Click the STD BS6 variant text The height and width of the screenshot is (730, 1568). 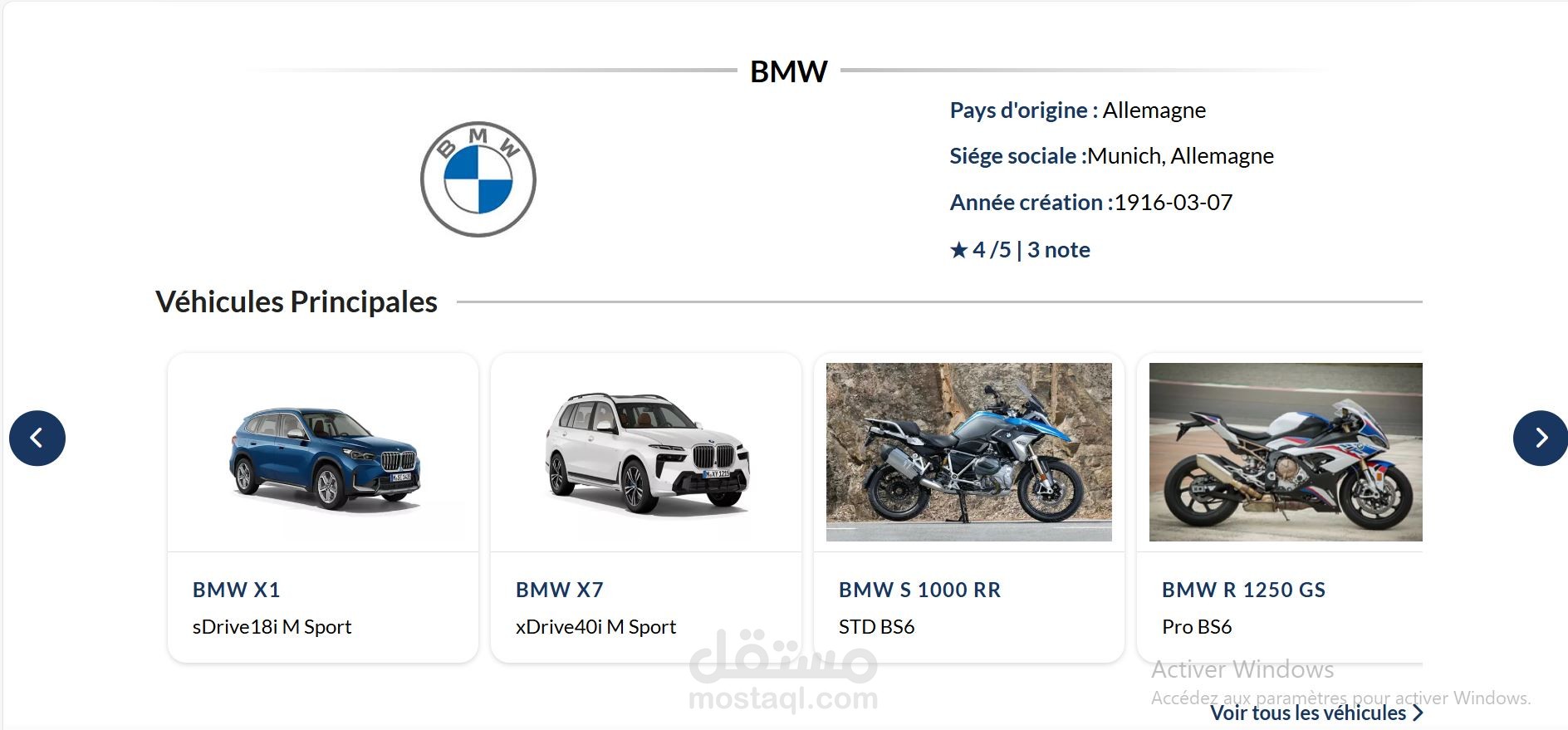coord(877,627)
